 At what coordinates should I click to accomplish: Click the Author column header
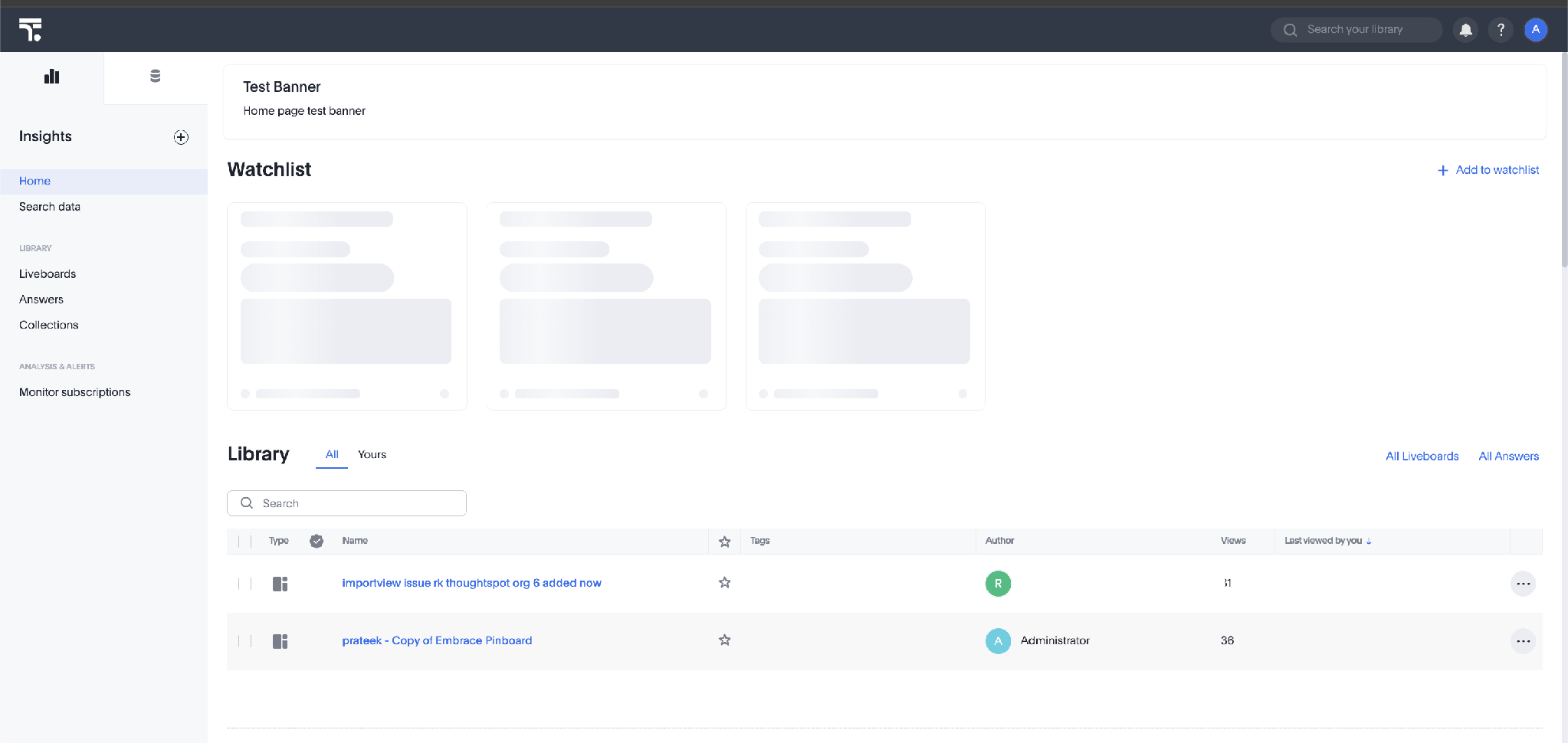(999, 541)
